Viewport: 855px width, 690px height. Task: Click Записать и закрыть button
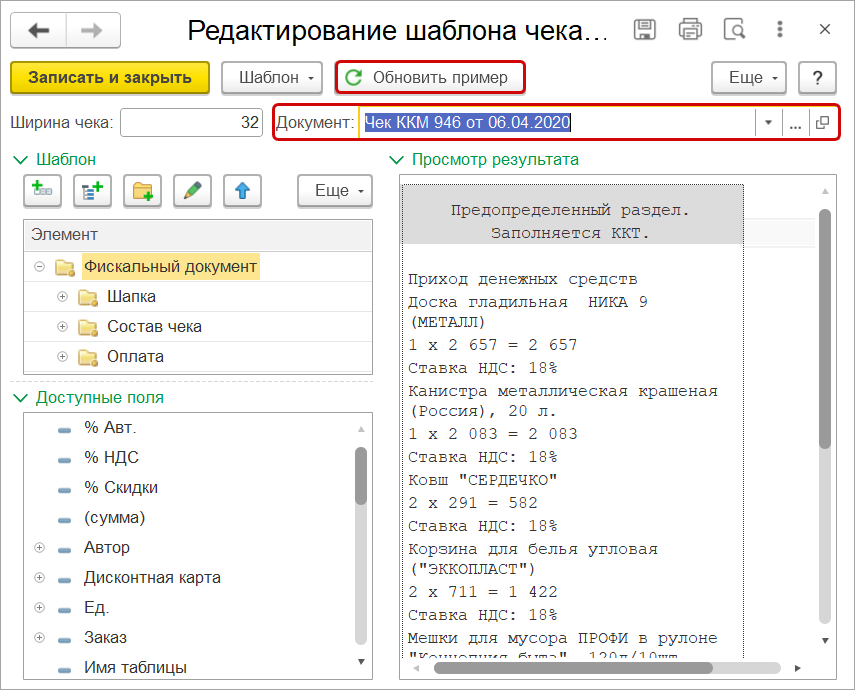click(110, 77)
